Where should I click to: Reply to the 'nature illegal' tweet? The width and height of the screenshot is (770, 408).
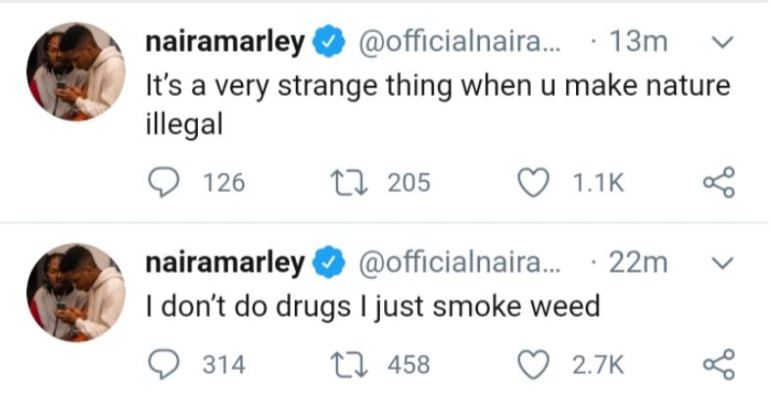tap(163, 183)
